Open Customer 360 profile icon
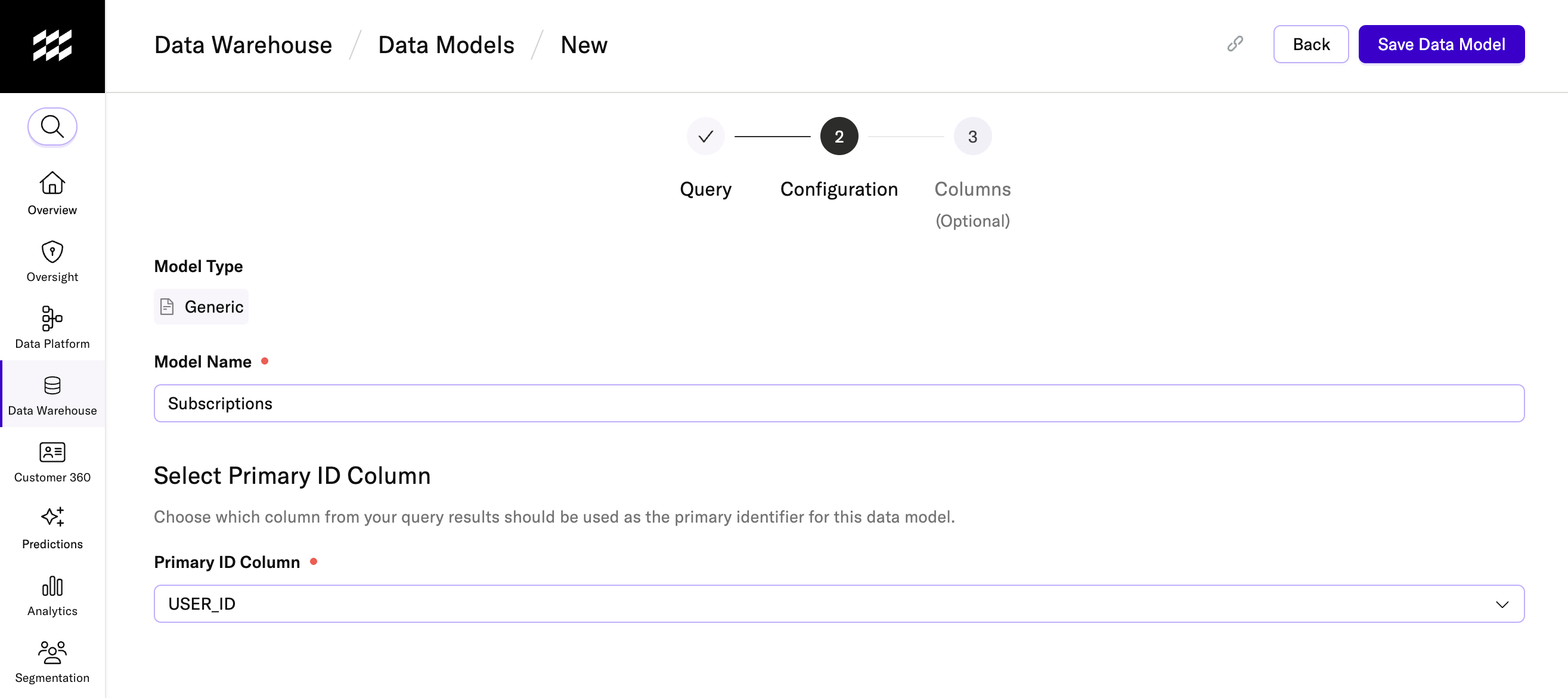The width and height of the screenshot is (1568, 698). (52, 452)
